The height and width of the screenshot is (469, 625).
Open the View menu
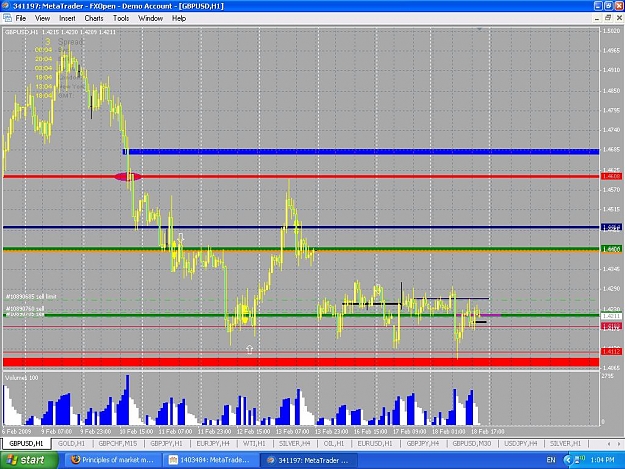click(42, 18)
